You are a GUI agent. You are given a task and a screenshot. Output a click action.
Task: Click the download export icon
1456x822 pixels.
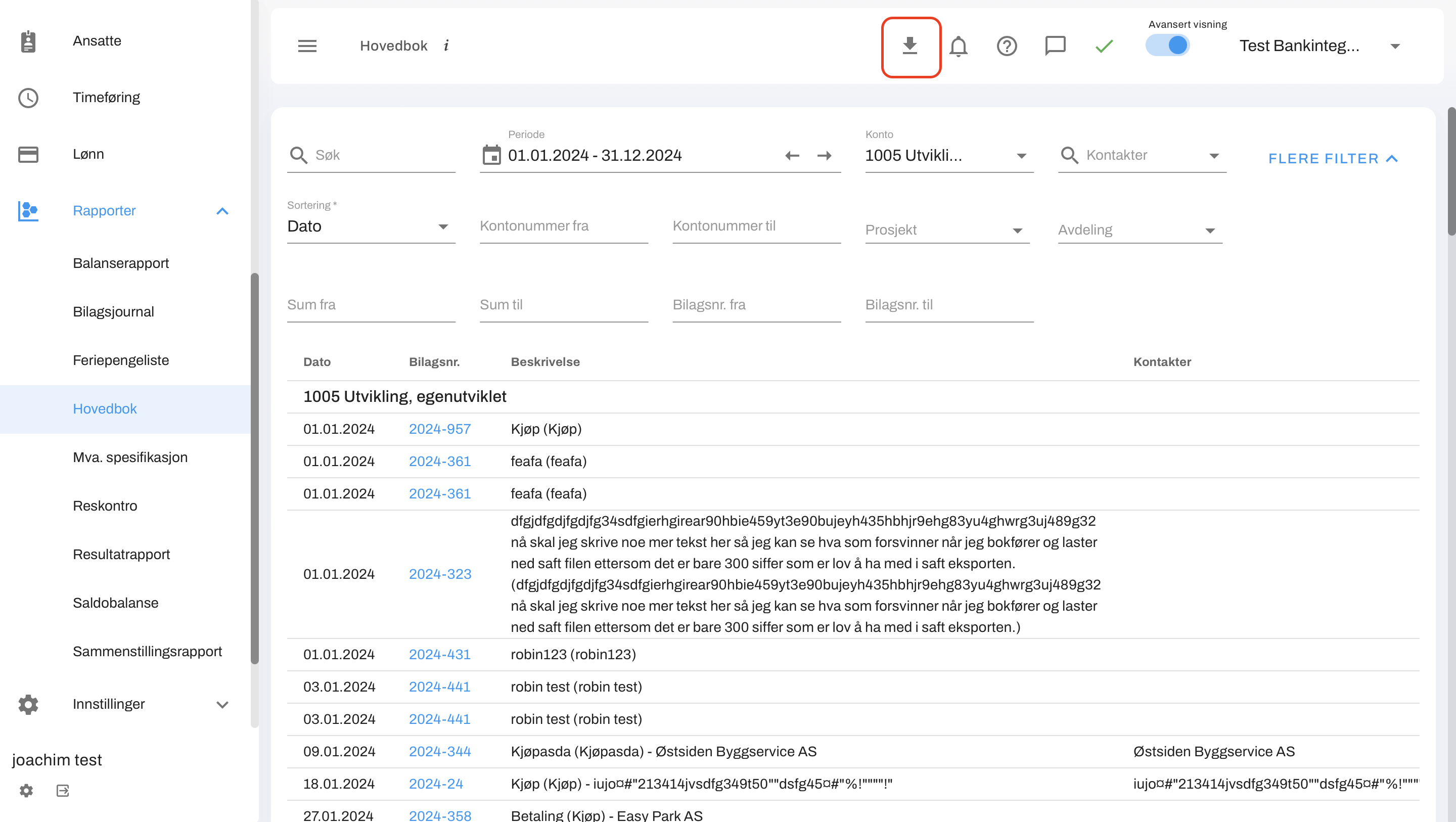910,46
